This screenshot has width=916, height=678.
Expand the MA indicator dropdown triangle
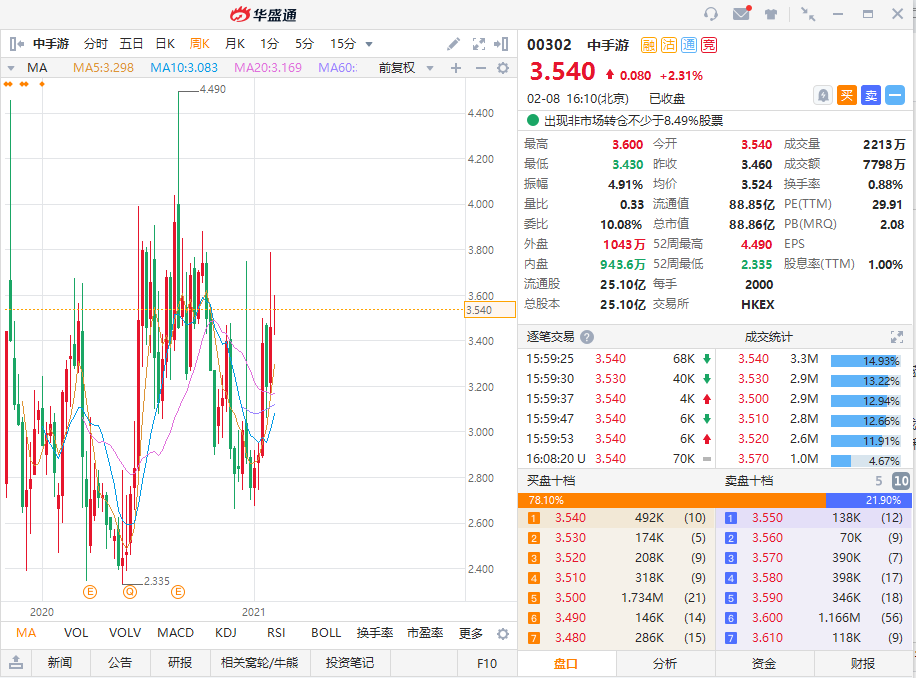tap(11, 68)
